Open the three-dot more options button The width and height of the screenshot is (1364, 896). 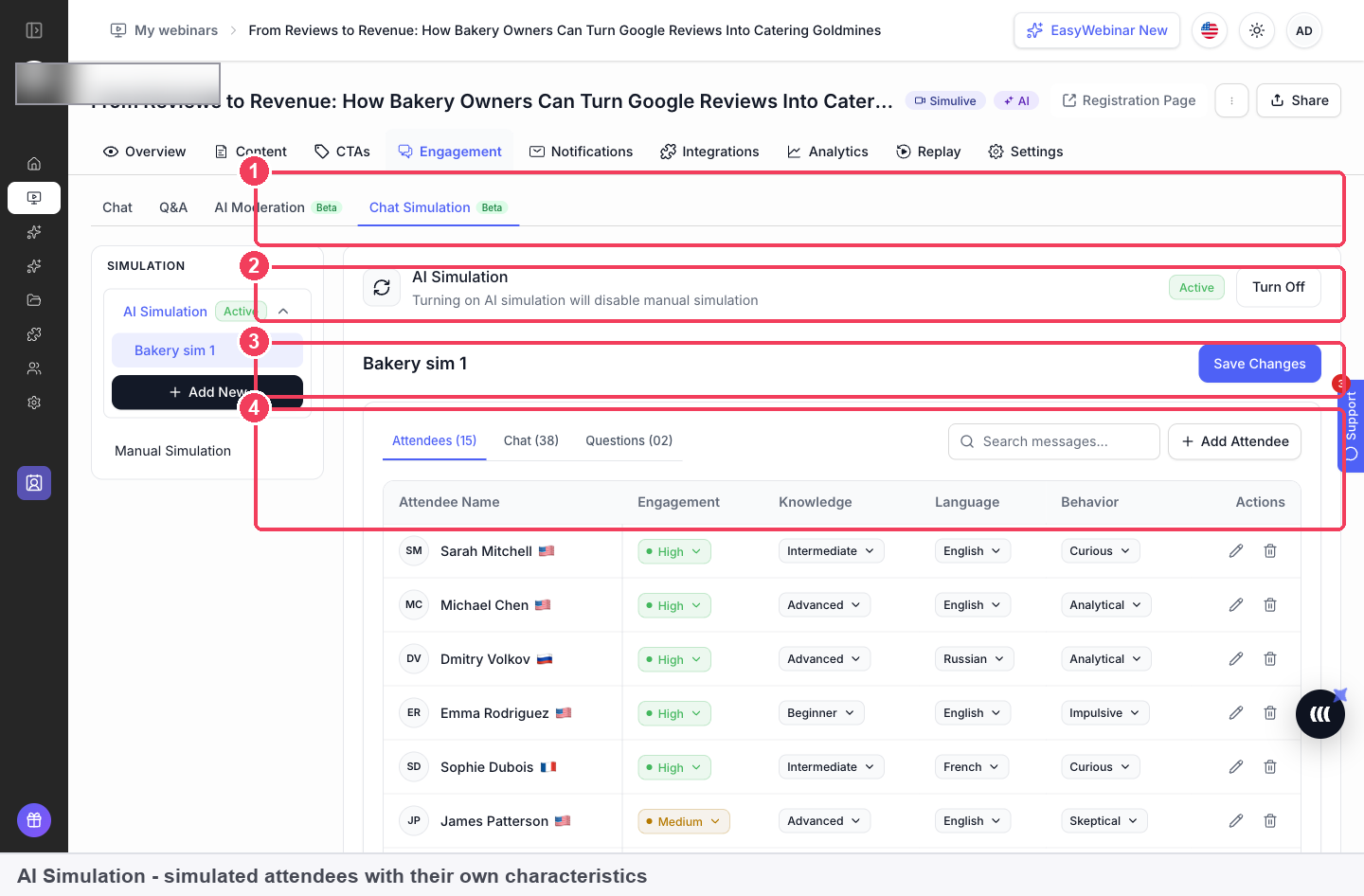click(1231, 100)
